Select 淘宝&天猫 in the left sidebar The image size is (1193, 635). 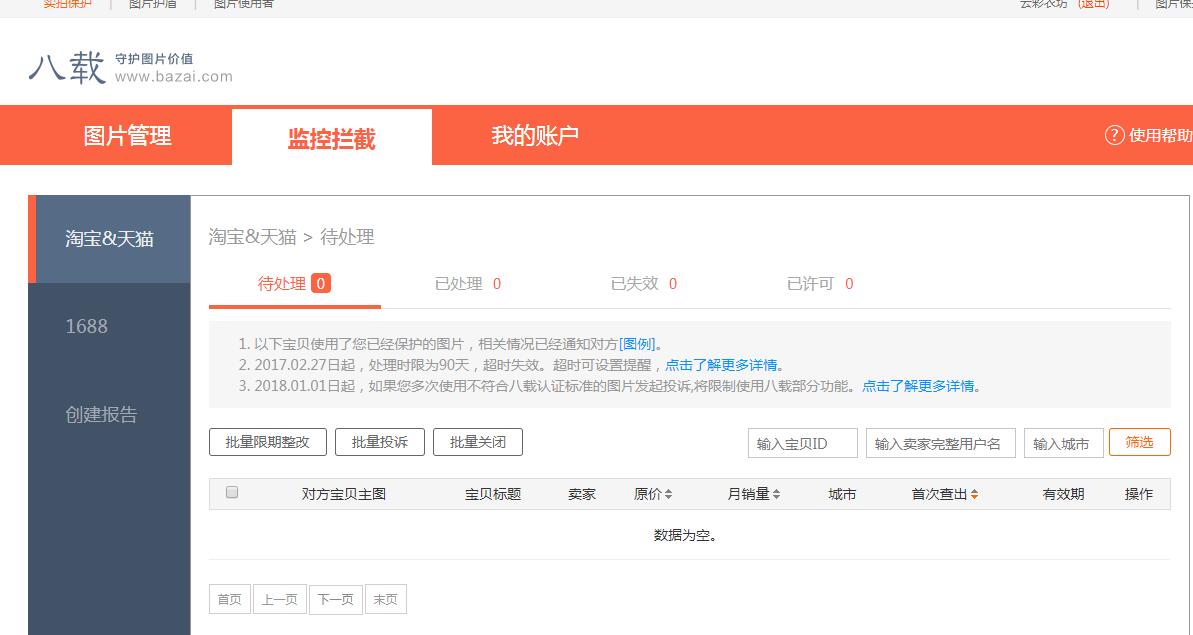[110, 239]
